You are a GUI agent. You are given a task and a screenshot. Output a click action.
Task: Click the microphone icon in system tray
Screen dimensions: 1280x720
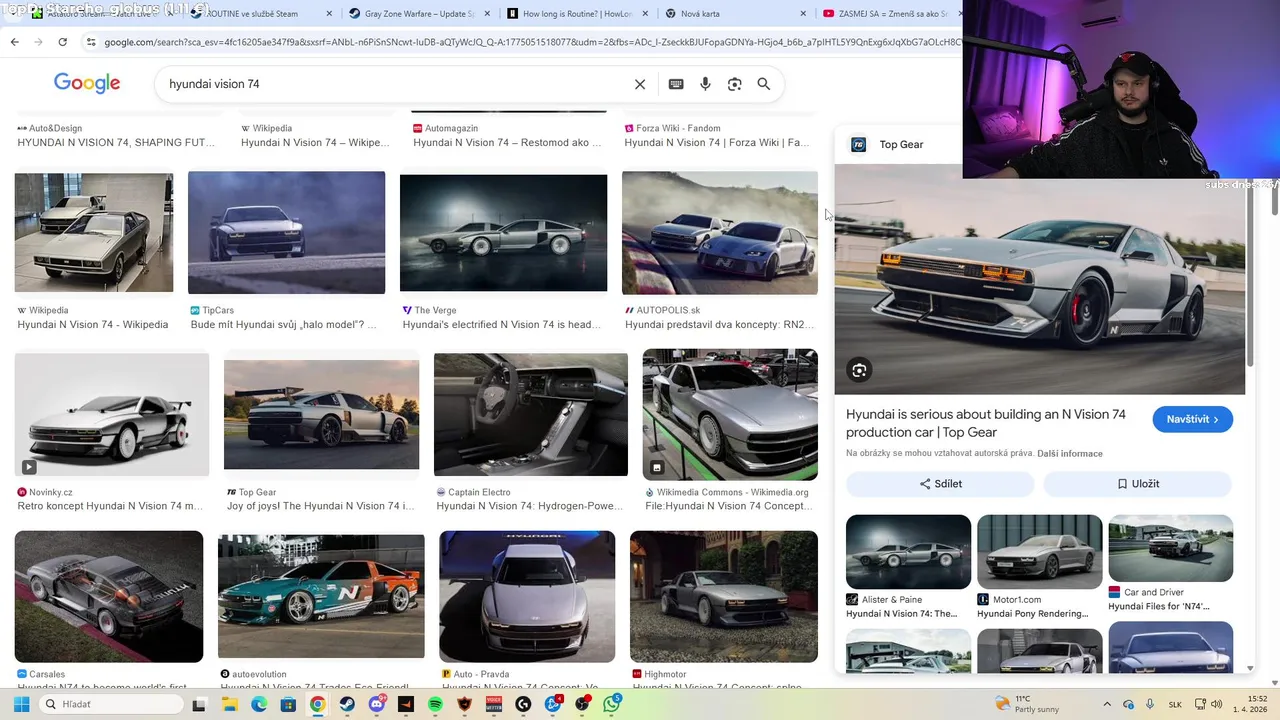coord(1150,704)
